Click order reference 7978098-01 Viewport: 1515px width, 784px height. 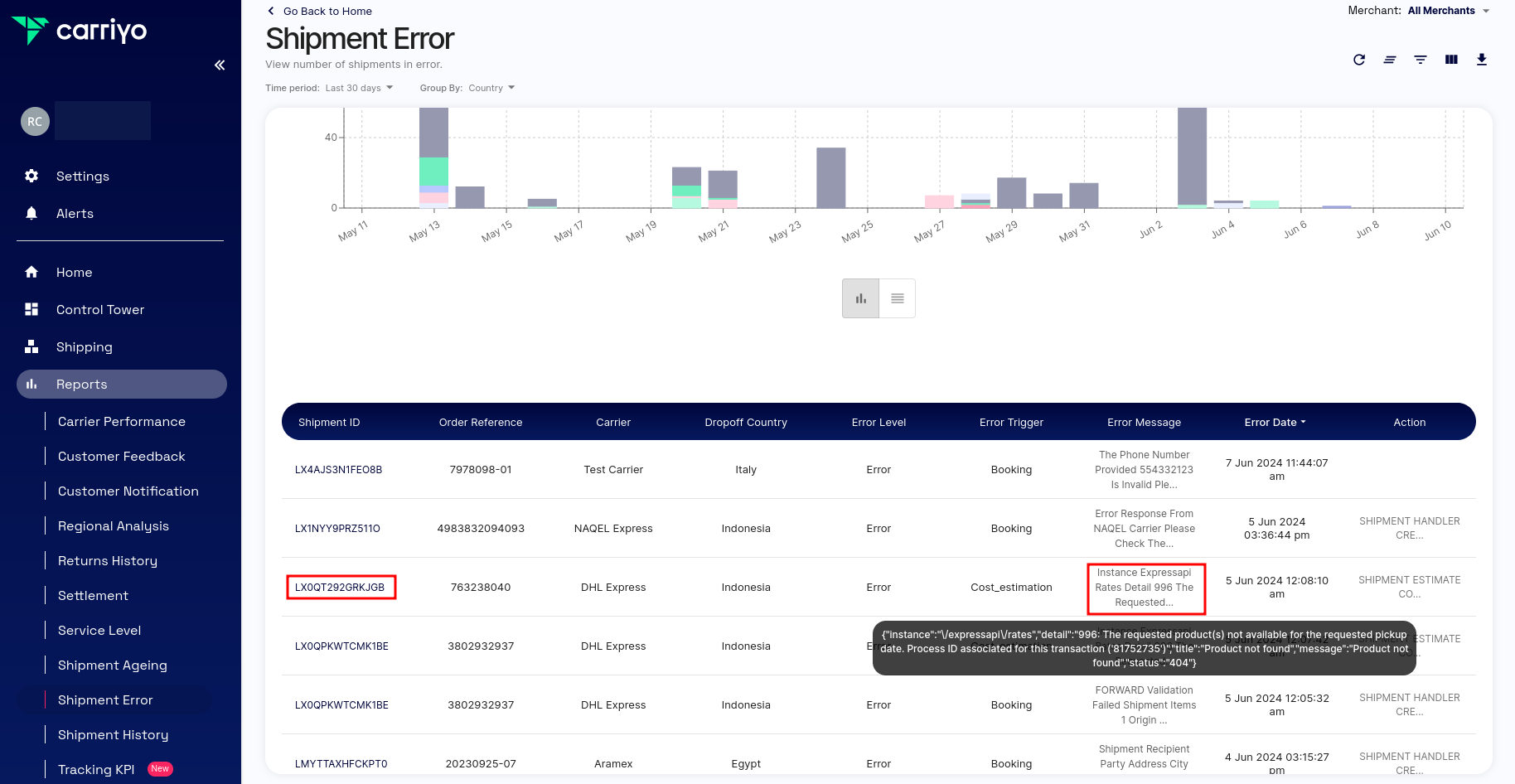coord(481,469)
